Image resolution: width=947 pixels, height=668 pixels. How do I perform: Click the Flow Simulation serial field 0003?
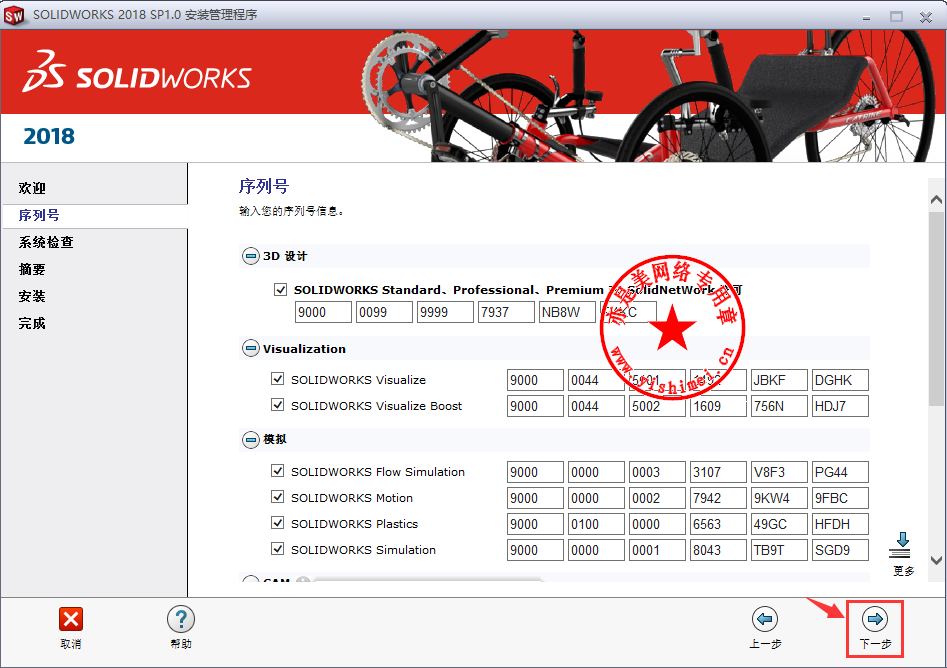click(657, 472)
